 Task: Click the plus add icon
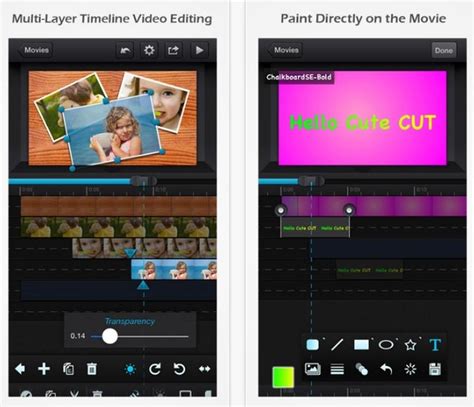click(x=44, y=369)
